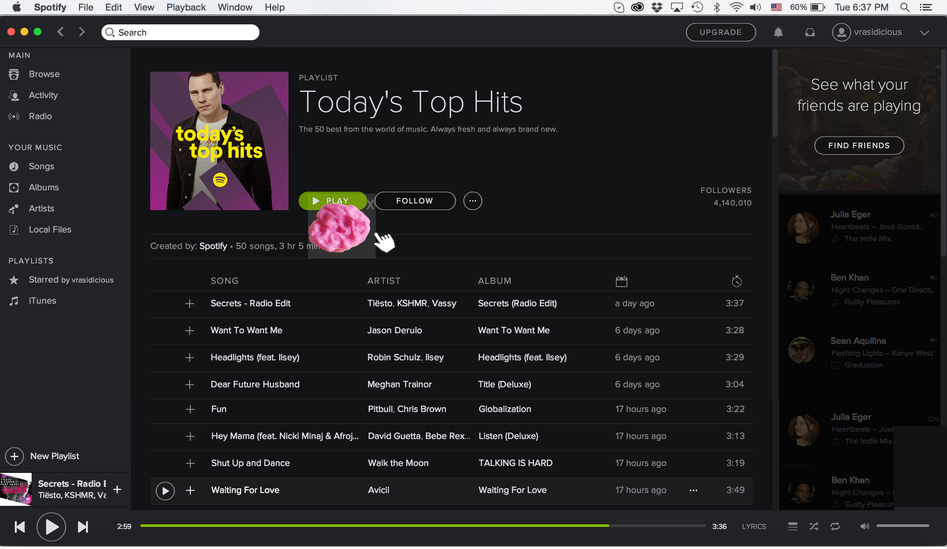947x549 pixels.
Task: Open the inbox tray icon
Action: click(810, 33)
